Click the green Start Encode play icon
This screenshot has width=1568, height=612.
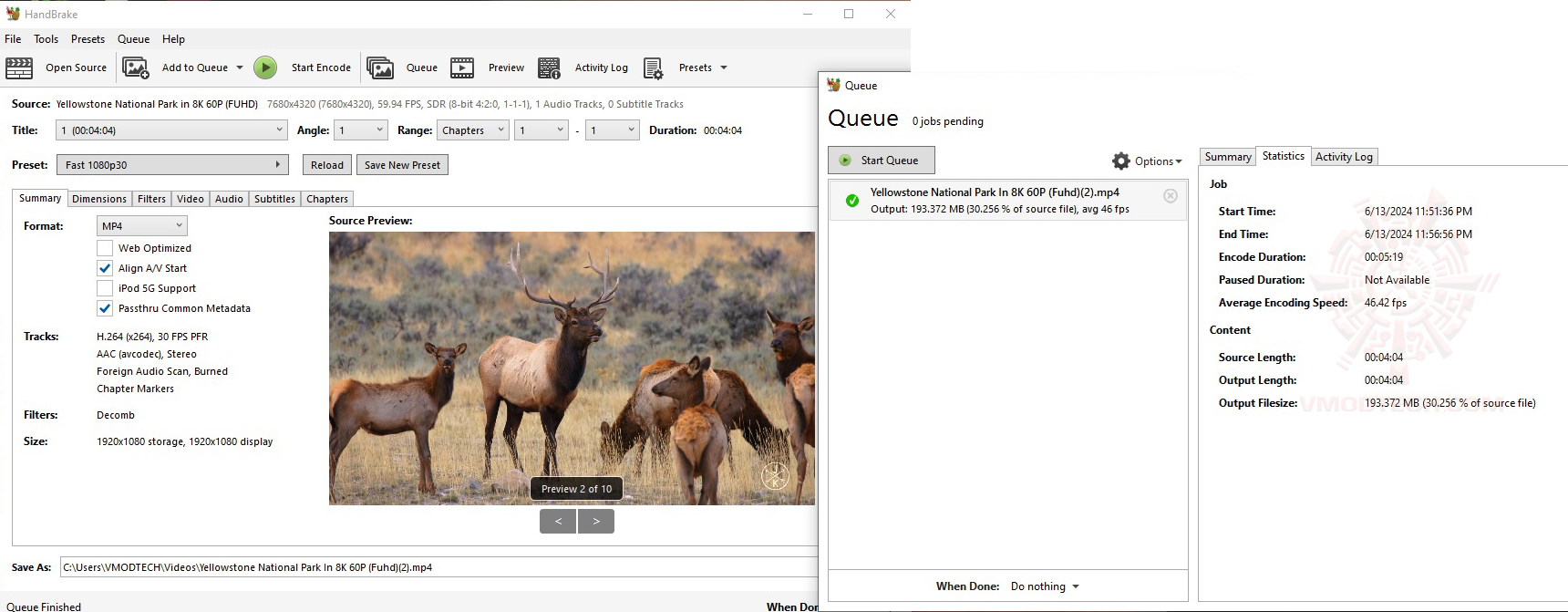[x=265, y=67]
